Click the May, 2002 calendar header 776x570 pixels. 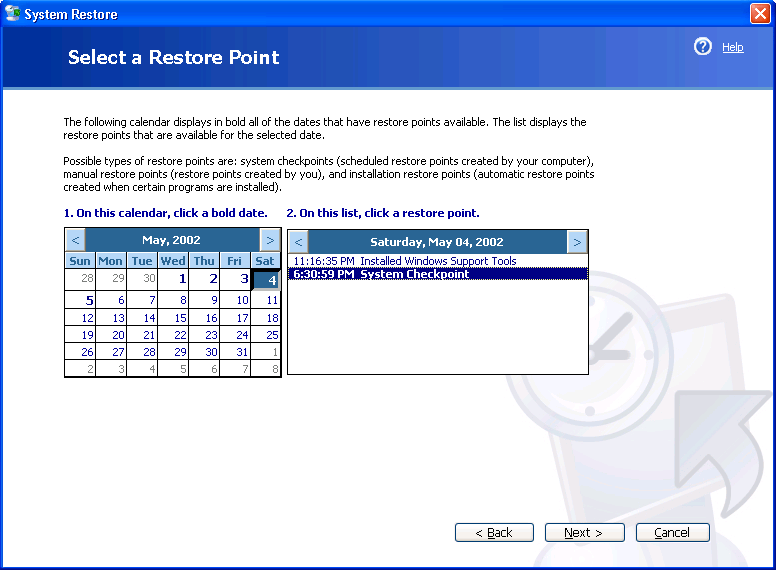pyautogui.click(x=171, y=240)
